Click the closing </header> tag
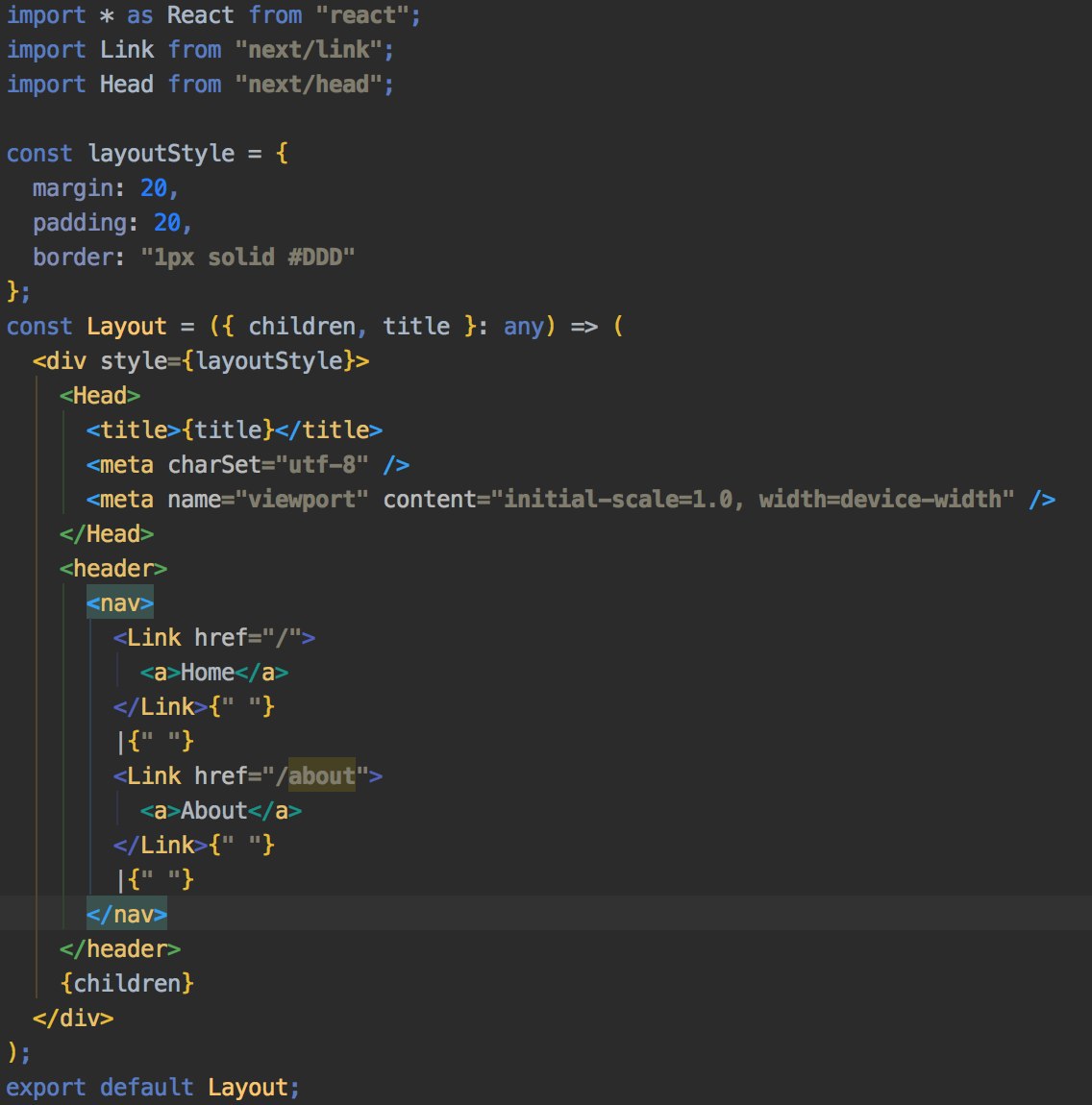The image size is (1092, 1105). click(x=120, y=947)
